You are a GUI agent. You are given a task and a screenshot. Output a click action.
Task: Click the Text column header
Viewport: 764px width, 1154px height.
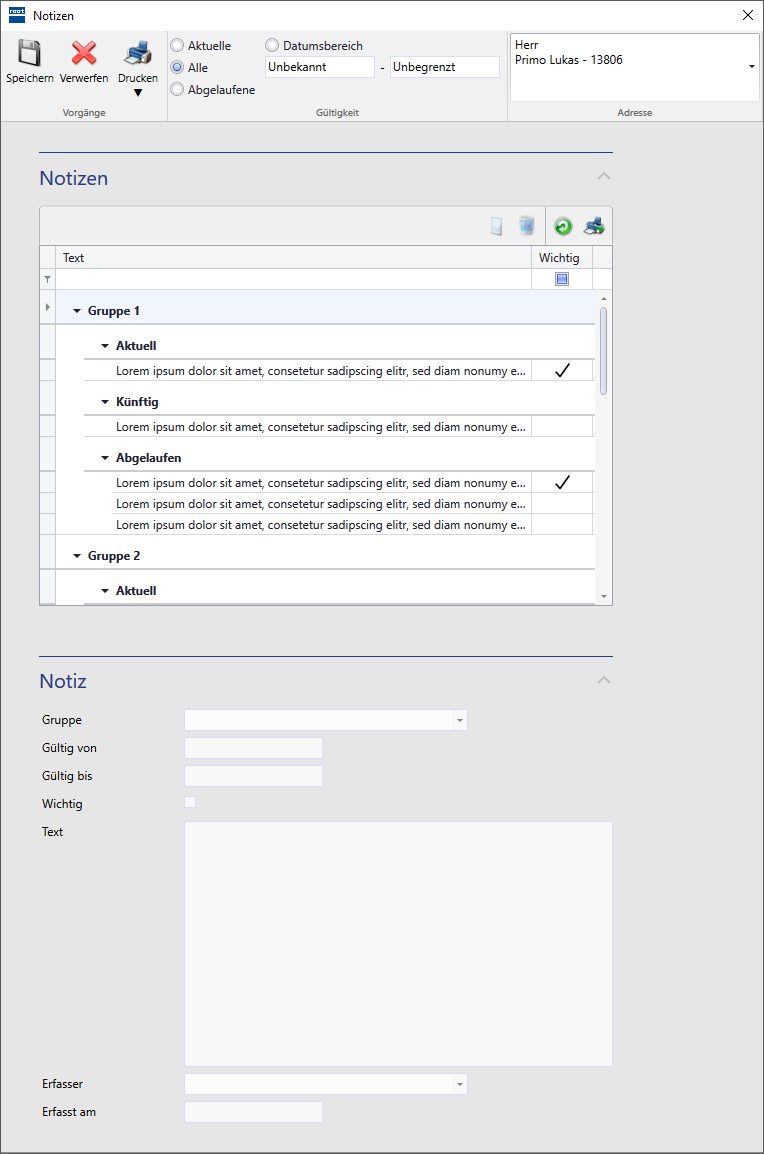(294, 258)
